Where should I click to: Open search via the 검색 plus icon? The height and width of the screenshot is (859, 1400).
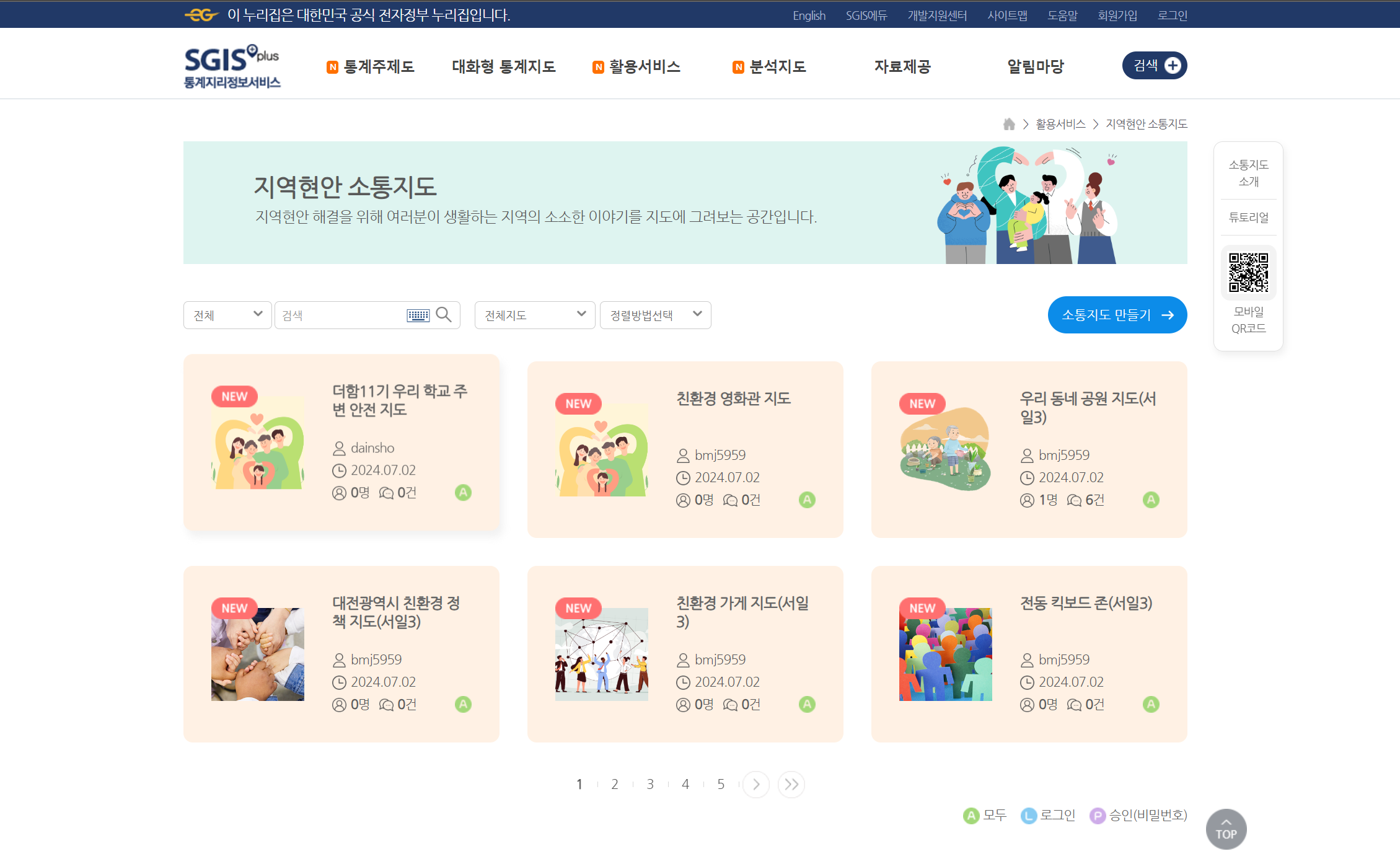(x=1173, y=64)
